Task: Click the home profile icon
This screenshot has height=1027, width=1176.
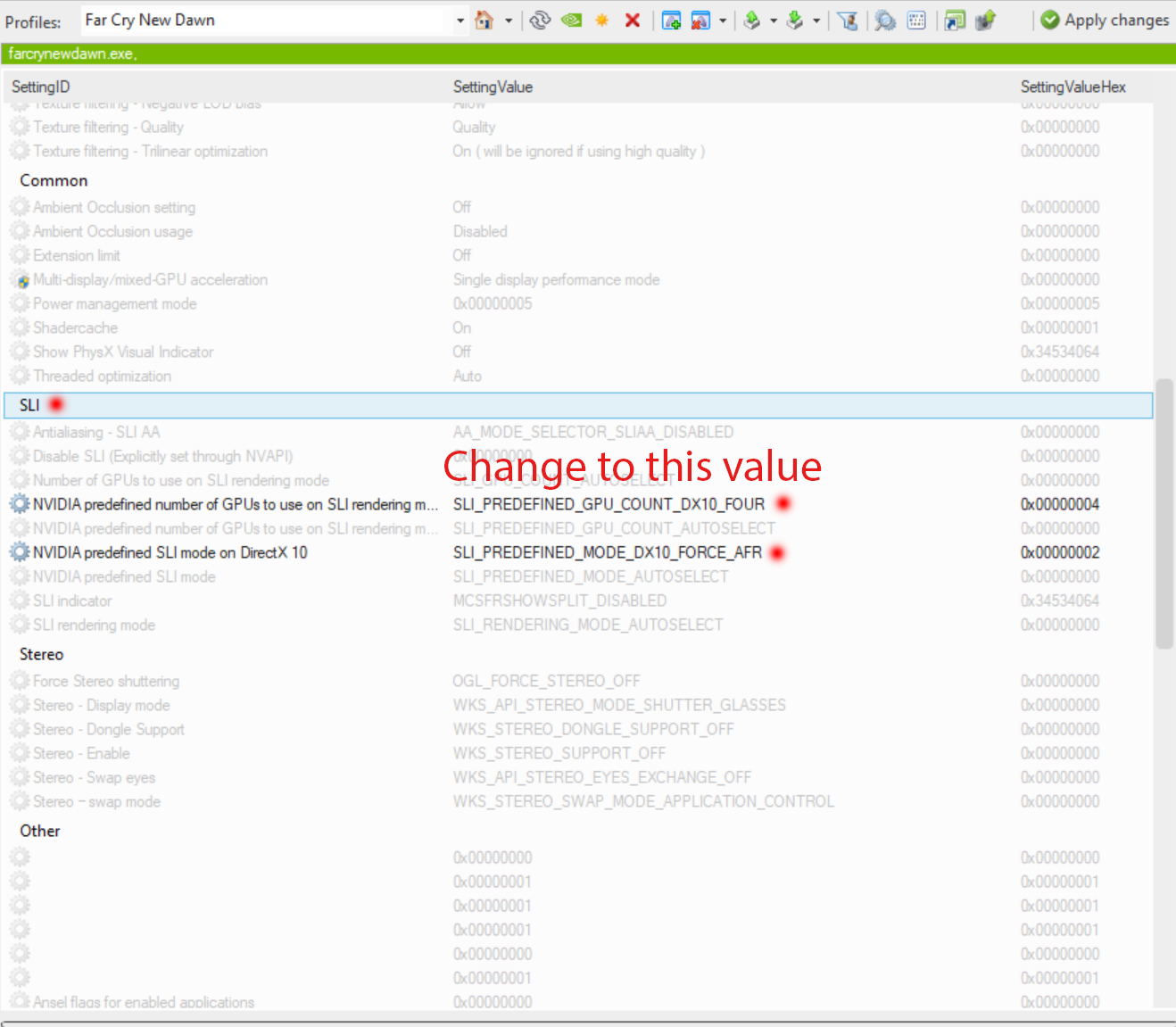Action: tap(484, 20)
